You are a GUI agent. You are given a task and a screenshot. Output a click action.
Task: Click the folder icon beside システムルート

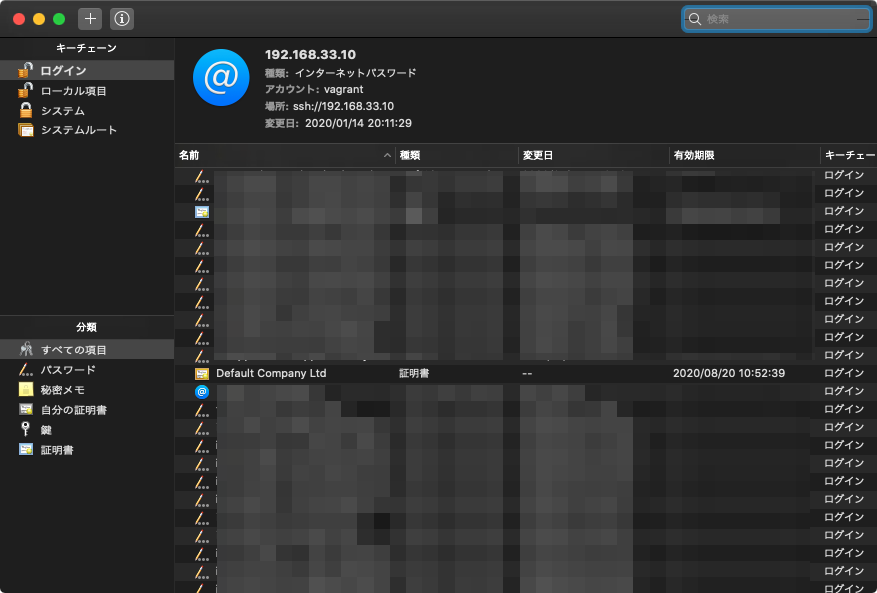pos(26,130)
